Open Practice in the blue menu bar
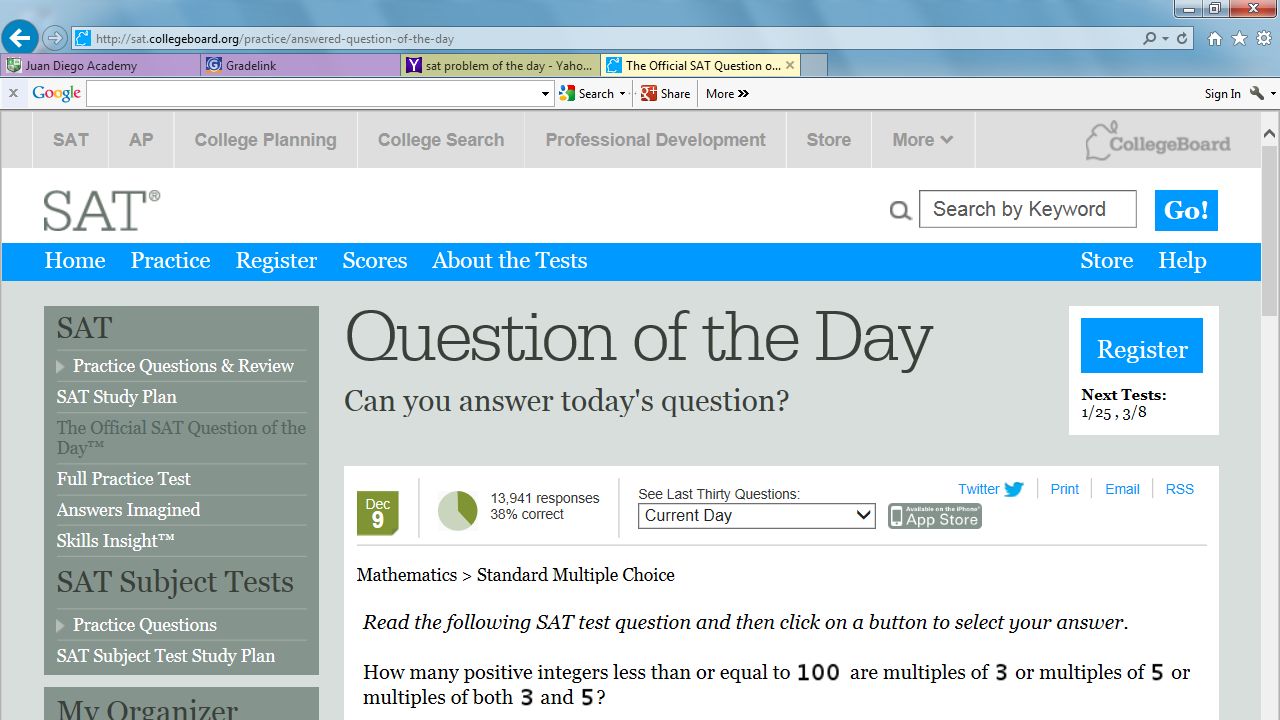Viewport: 1280px width, 720px height. (170, 261)
